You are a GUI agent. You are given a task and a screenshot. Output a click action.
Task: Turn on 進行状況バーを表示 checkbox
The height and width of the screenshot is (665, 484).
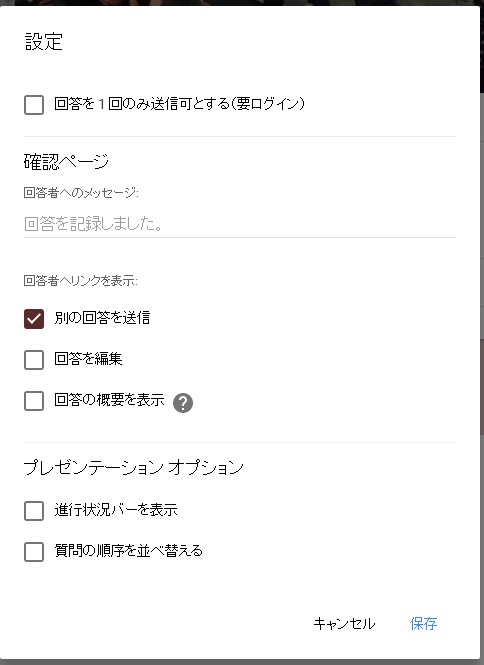click(34, 511)
